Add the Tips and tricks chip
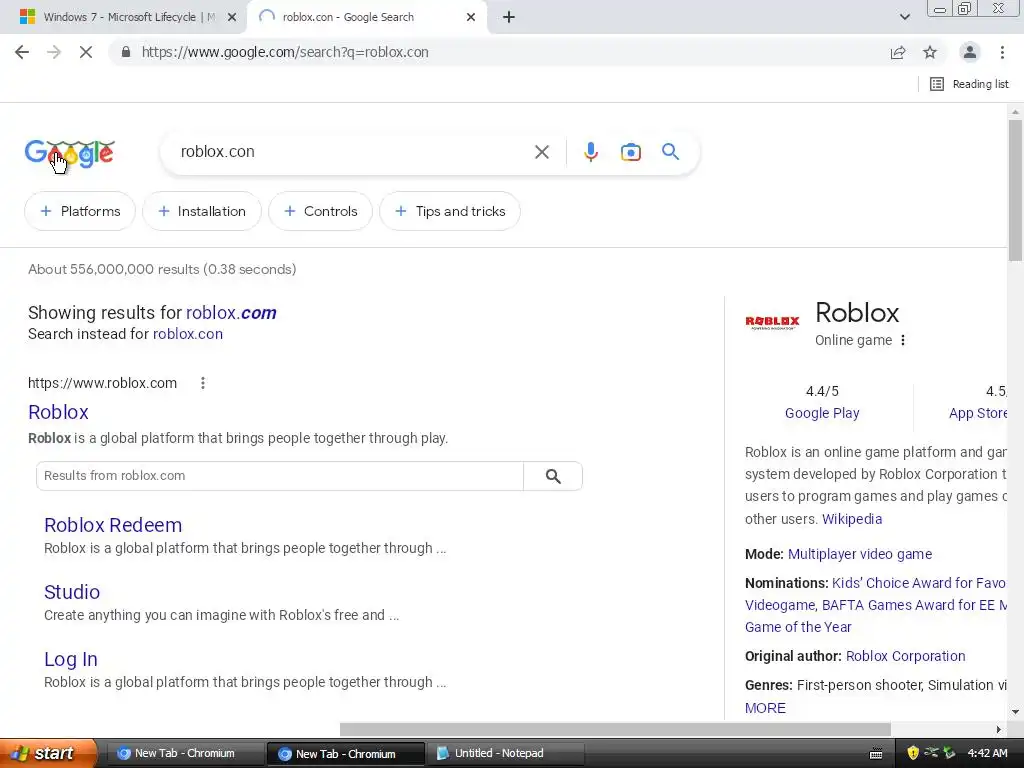Screen dimensions: 1024x768 450,211
